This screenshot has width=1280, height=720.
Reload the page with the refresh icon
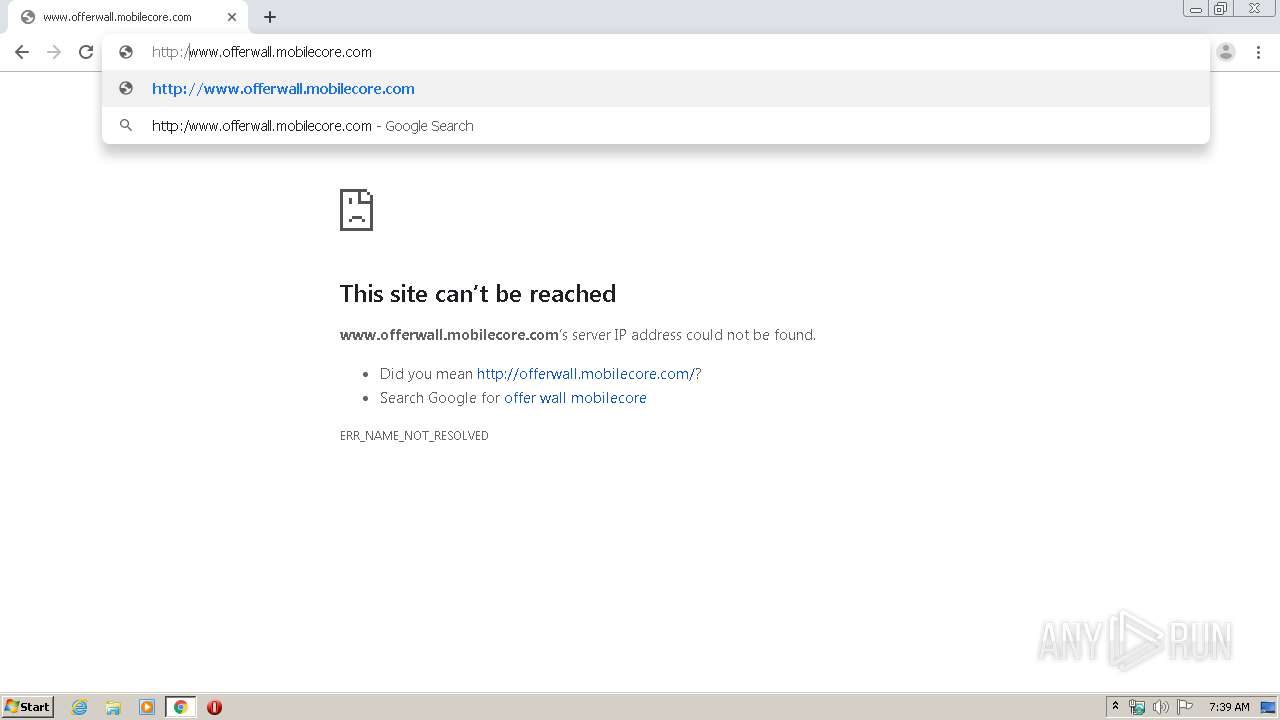point(86,52)
